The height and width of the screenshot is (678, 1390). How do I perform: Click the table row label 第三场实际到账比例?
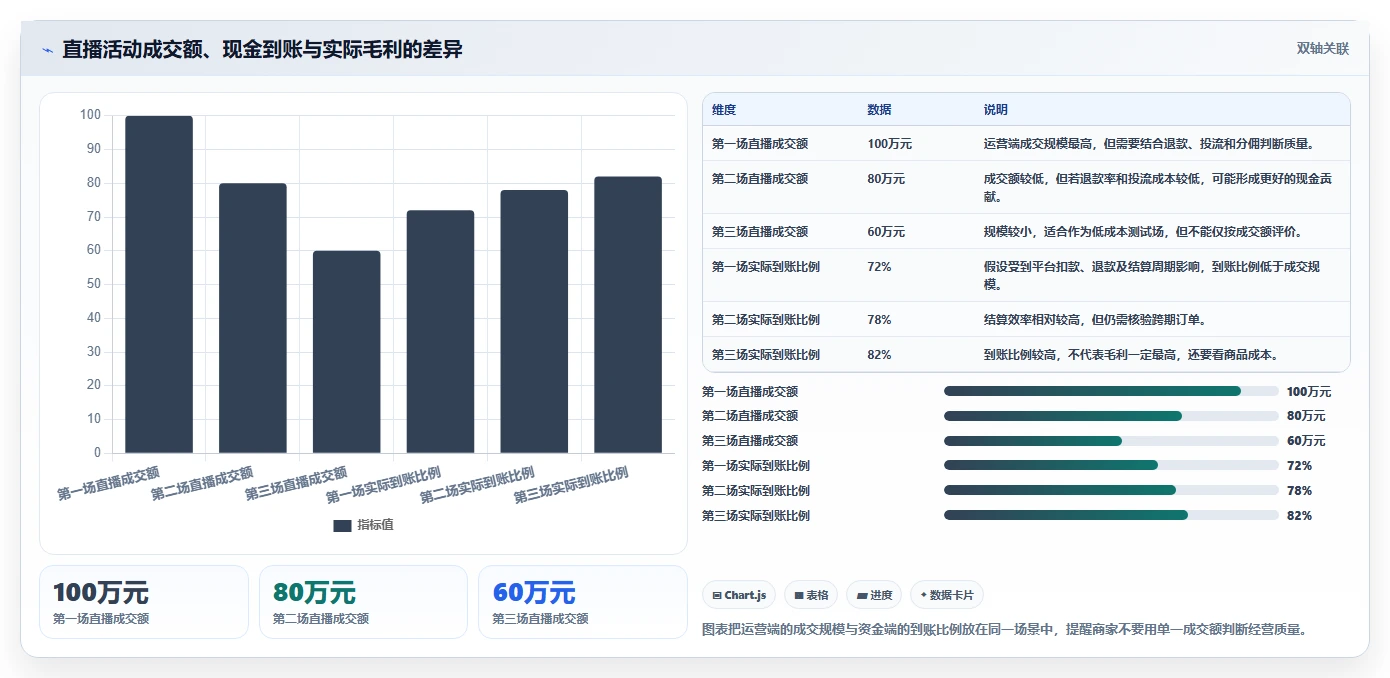[766, 355]
